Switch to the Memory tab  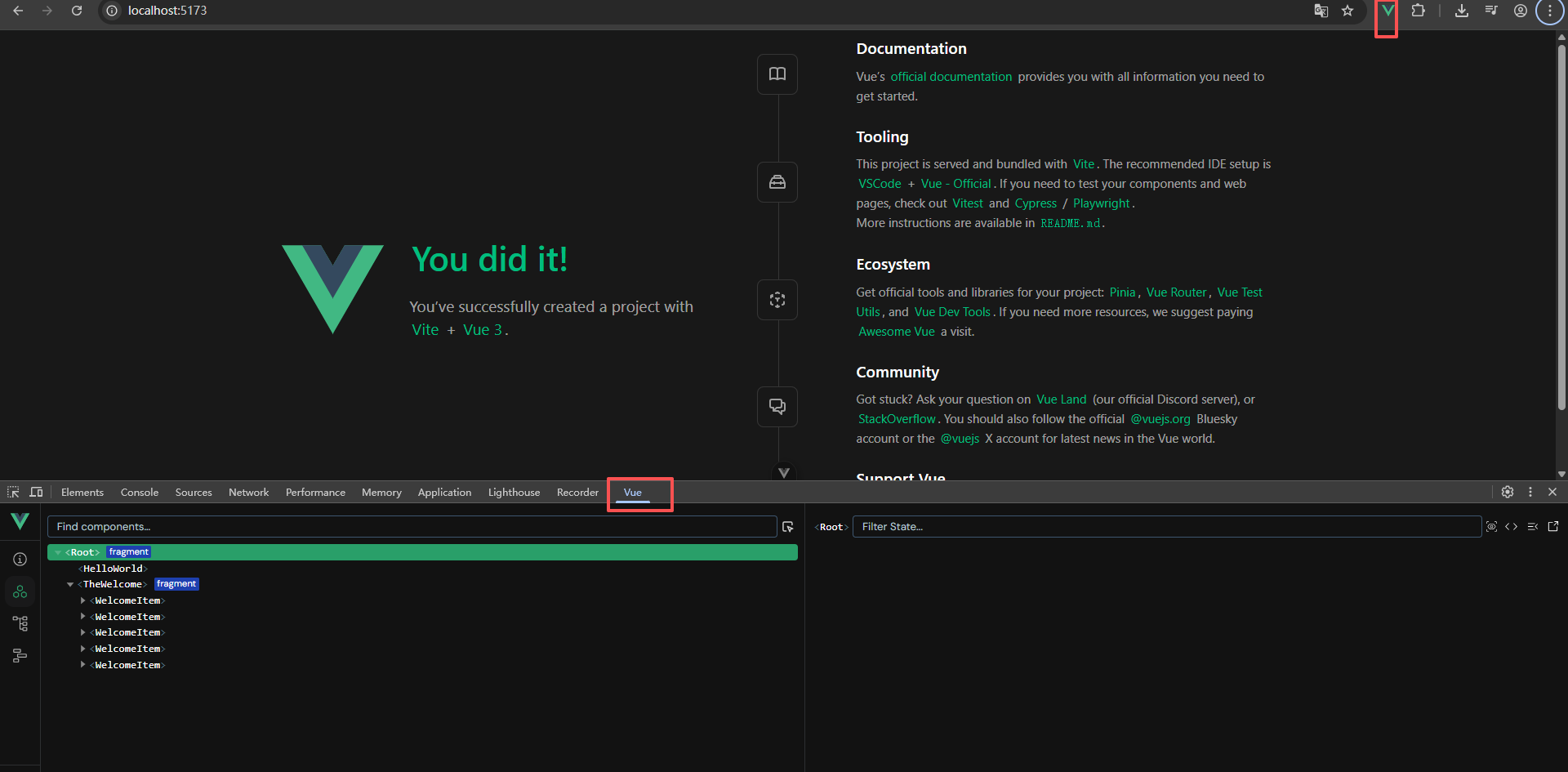pyautogui.click(x=381, y=492)
